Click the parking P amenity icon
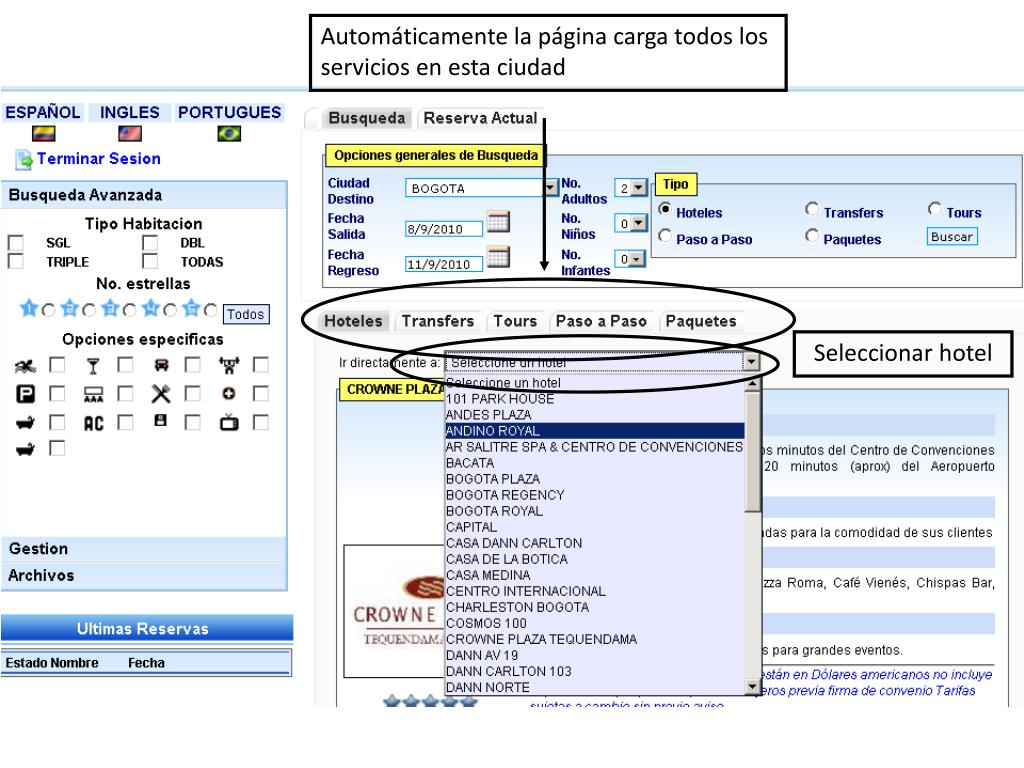The height and width of the screenshot is (768, 1024). (x=25, y=394)
